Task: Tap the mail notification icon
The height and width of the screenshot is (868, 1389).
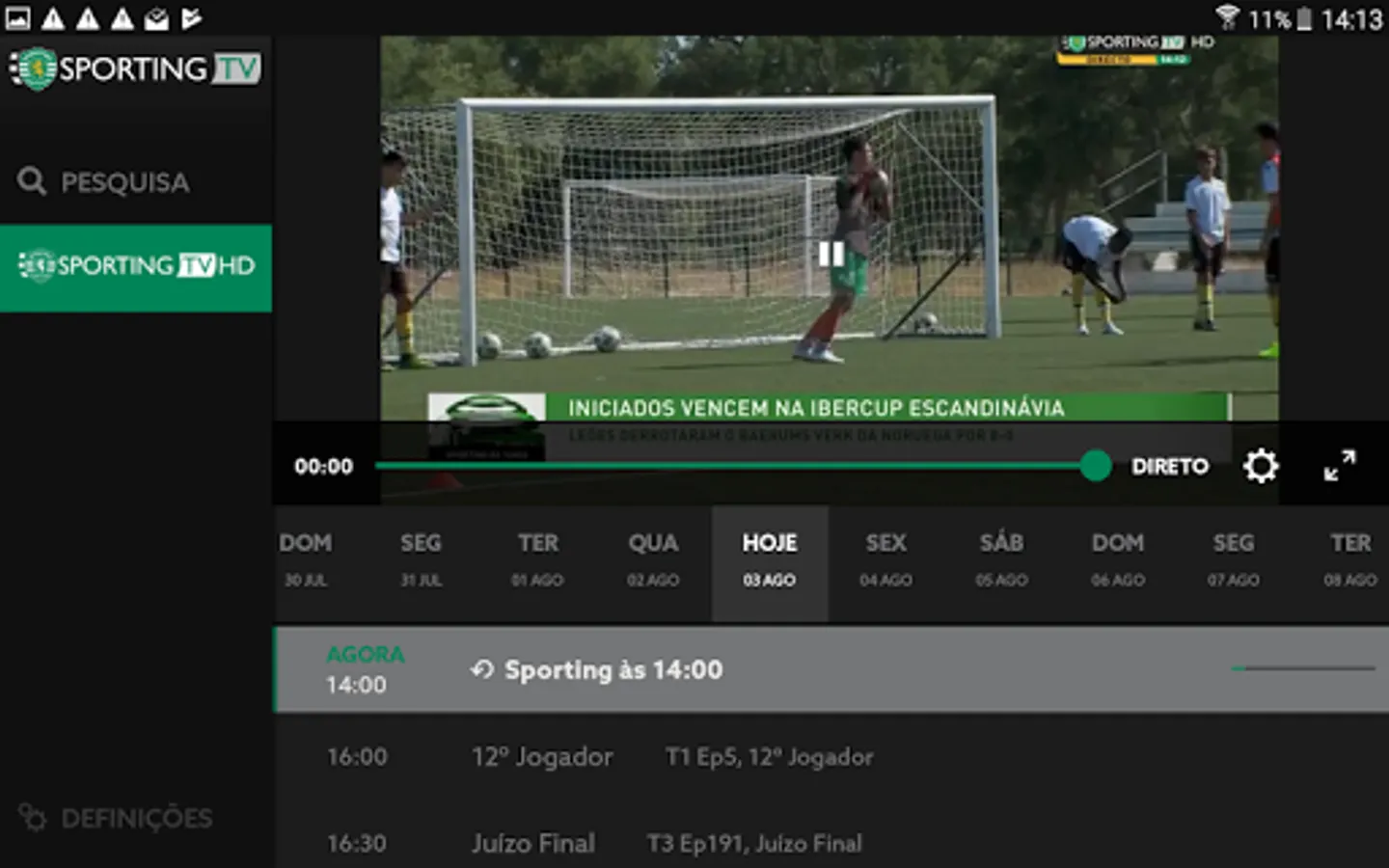Action: (156, 18)
